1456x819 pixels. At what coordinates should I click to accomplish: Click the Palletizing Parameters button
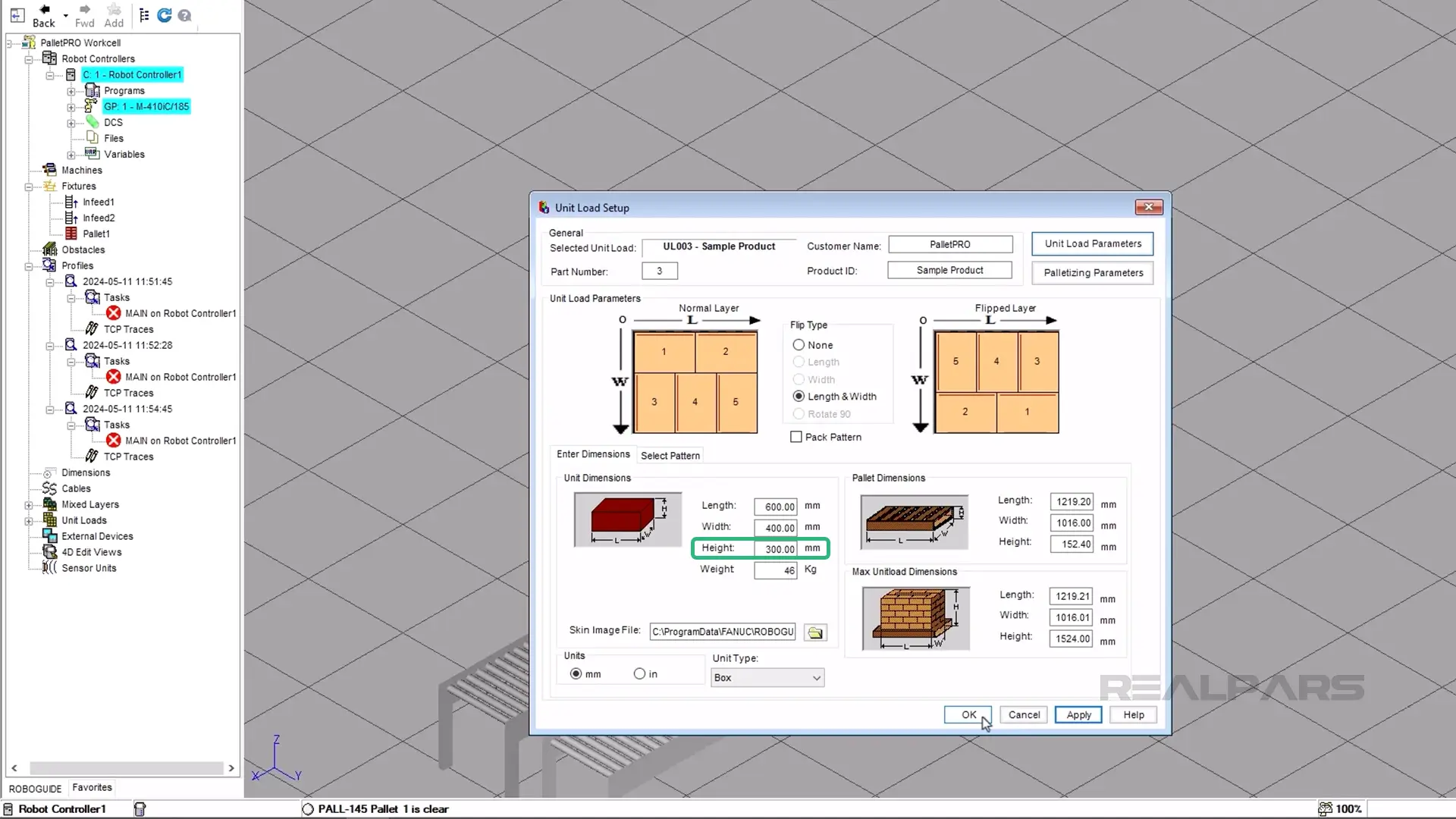tap(1093, 272)
